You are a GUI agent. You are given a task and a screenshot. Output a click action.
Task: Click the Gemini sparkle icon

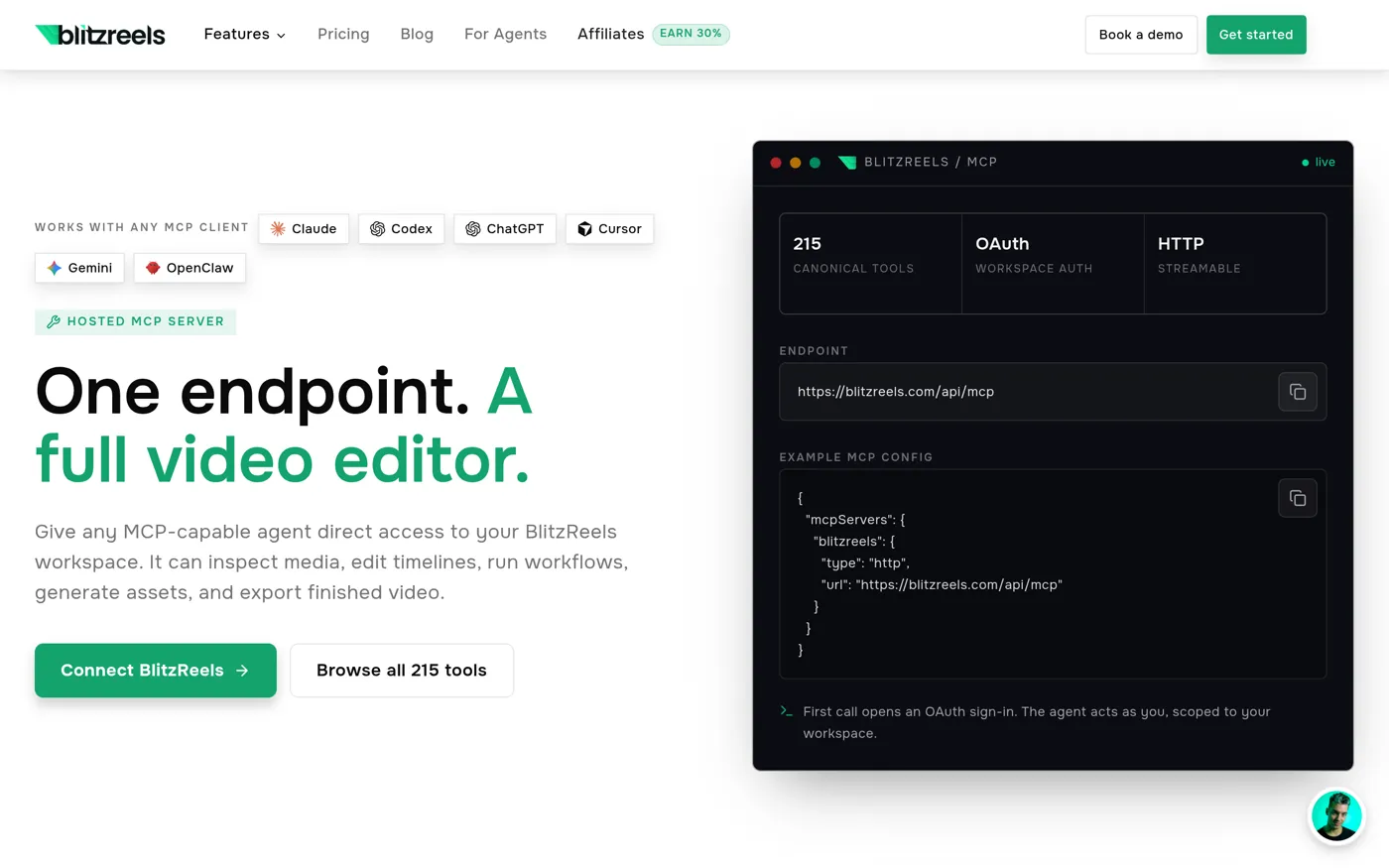click(55, 268)
